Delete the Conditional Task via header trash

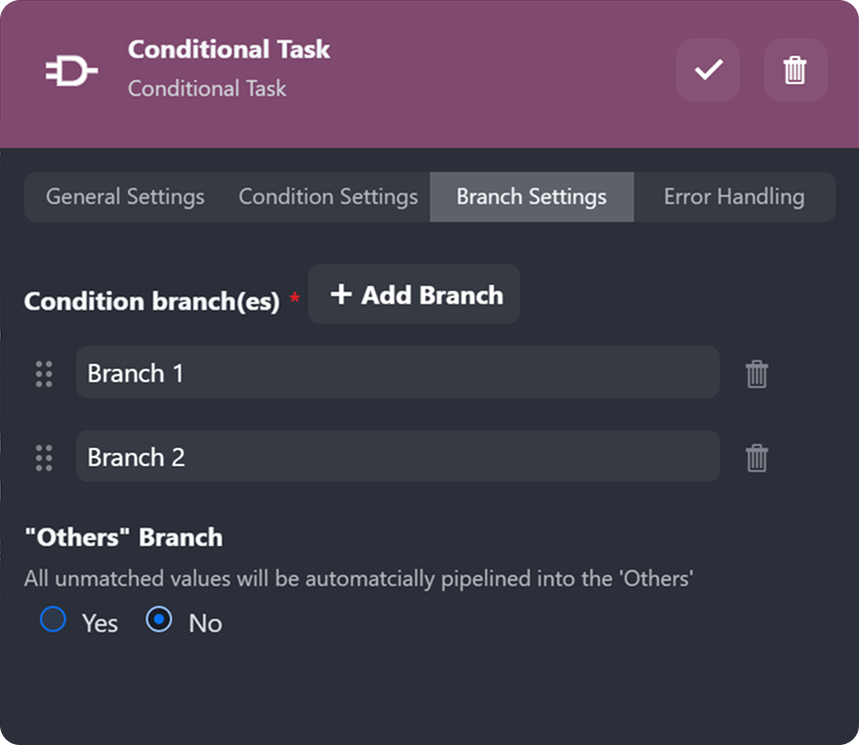click(x=795, y=70)
